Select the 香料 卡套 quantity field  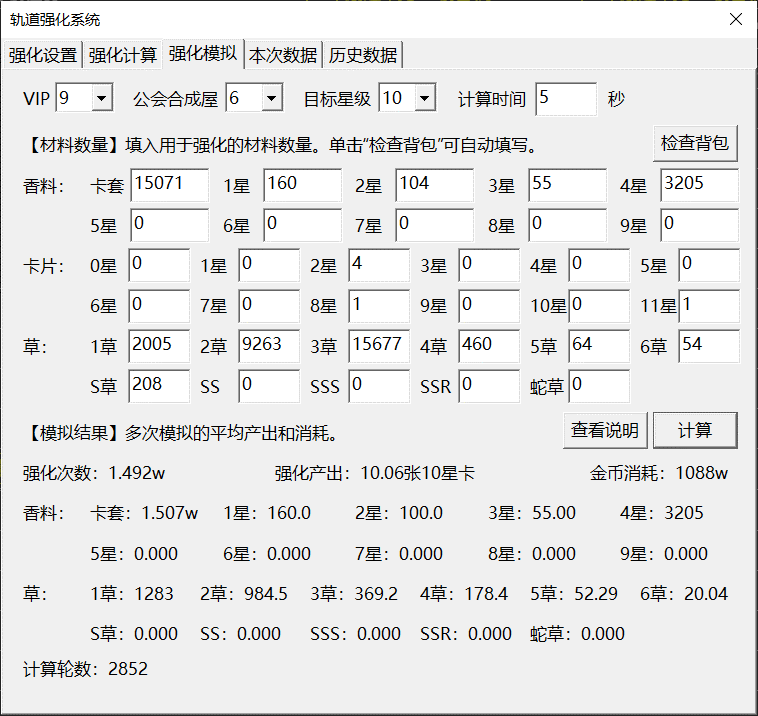click(169, 186)
